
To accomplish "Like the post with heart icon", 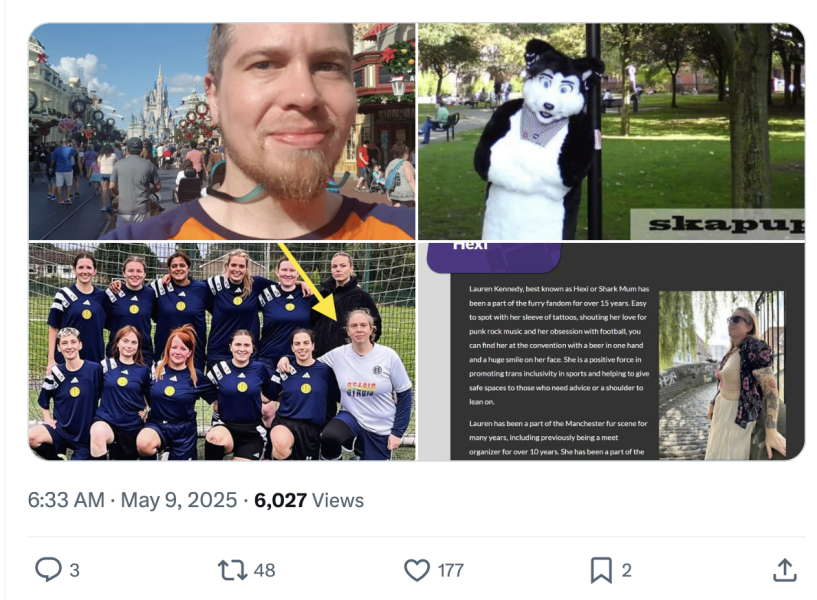I will 417,570.
